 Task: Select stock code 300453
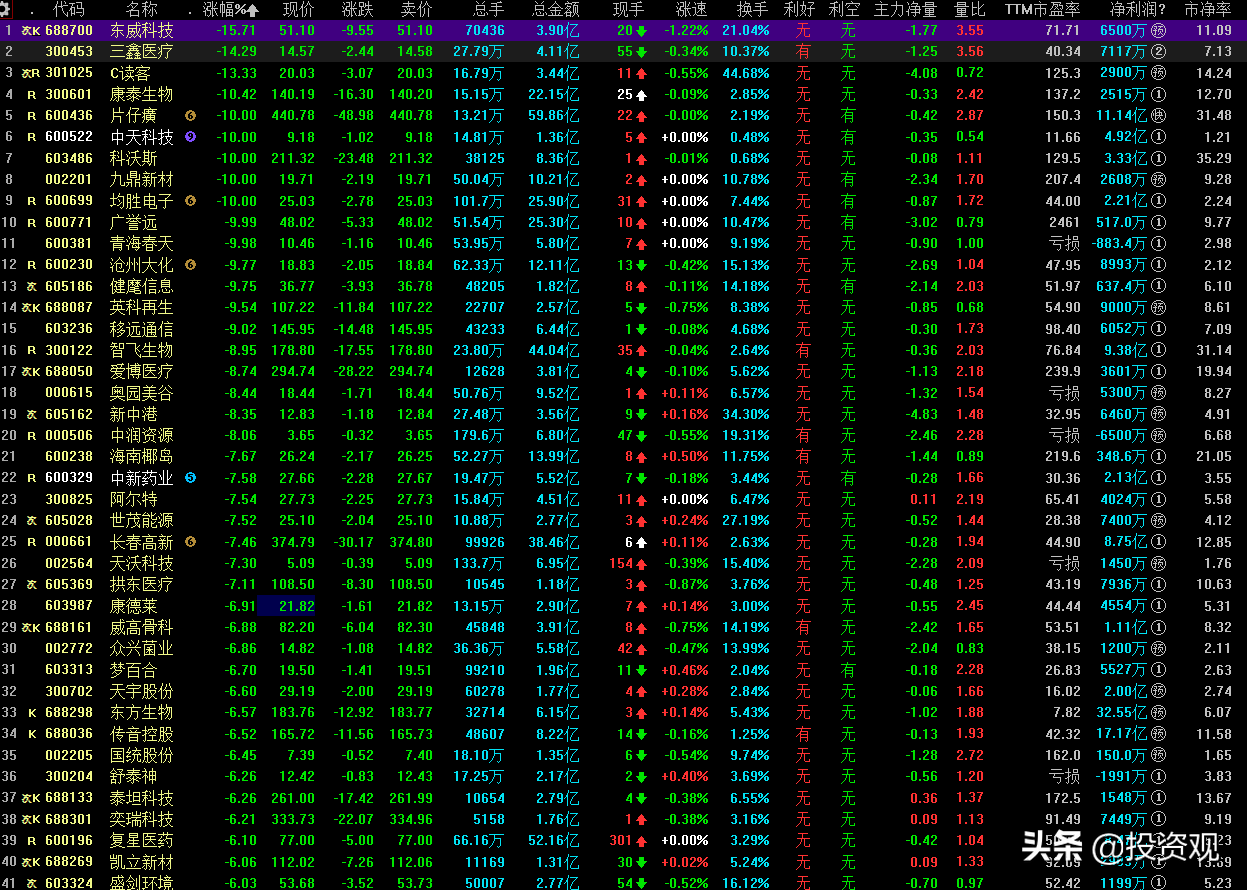[69, 51]
